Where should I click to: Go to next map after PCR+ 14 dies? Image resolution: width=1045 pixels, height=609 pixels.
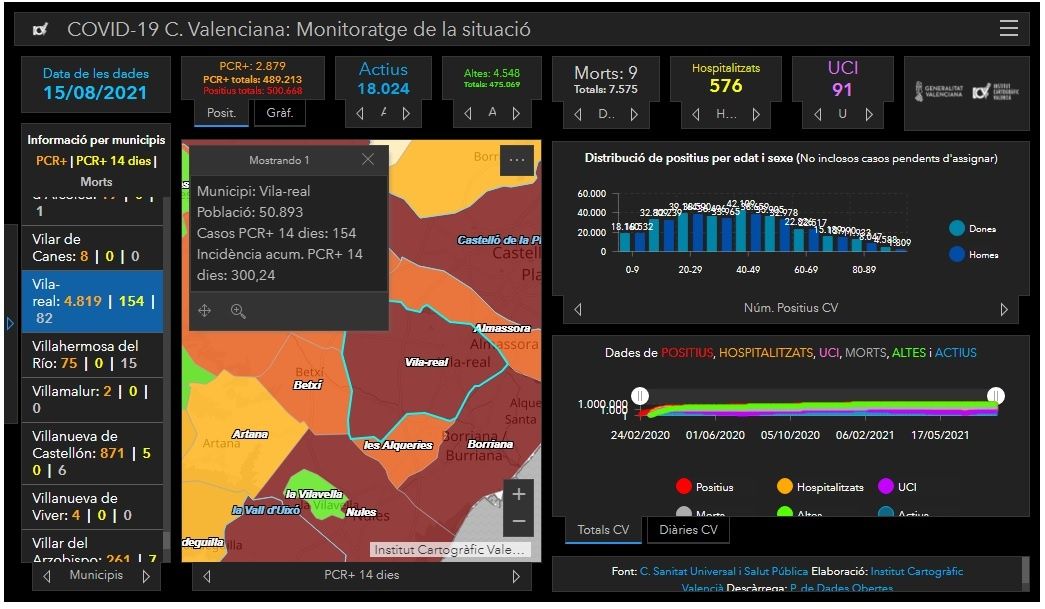pyautogui.click(x=516, y=576)
